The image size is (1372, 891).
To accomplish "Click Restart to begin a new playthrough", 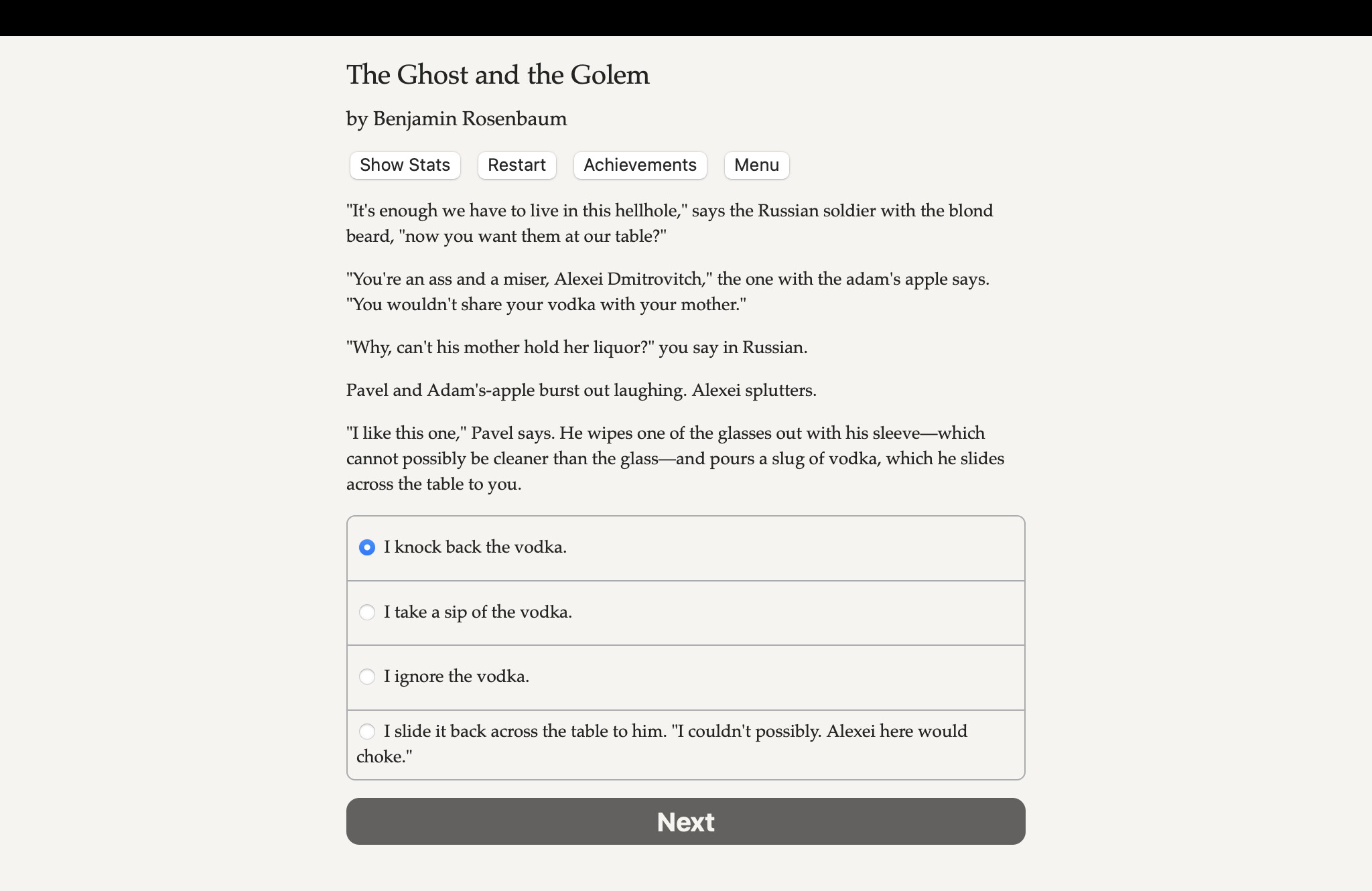I will click(517, 165).
